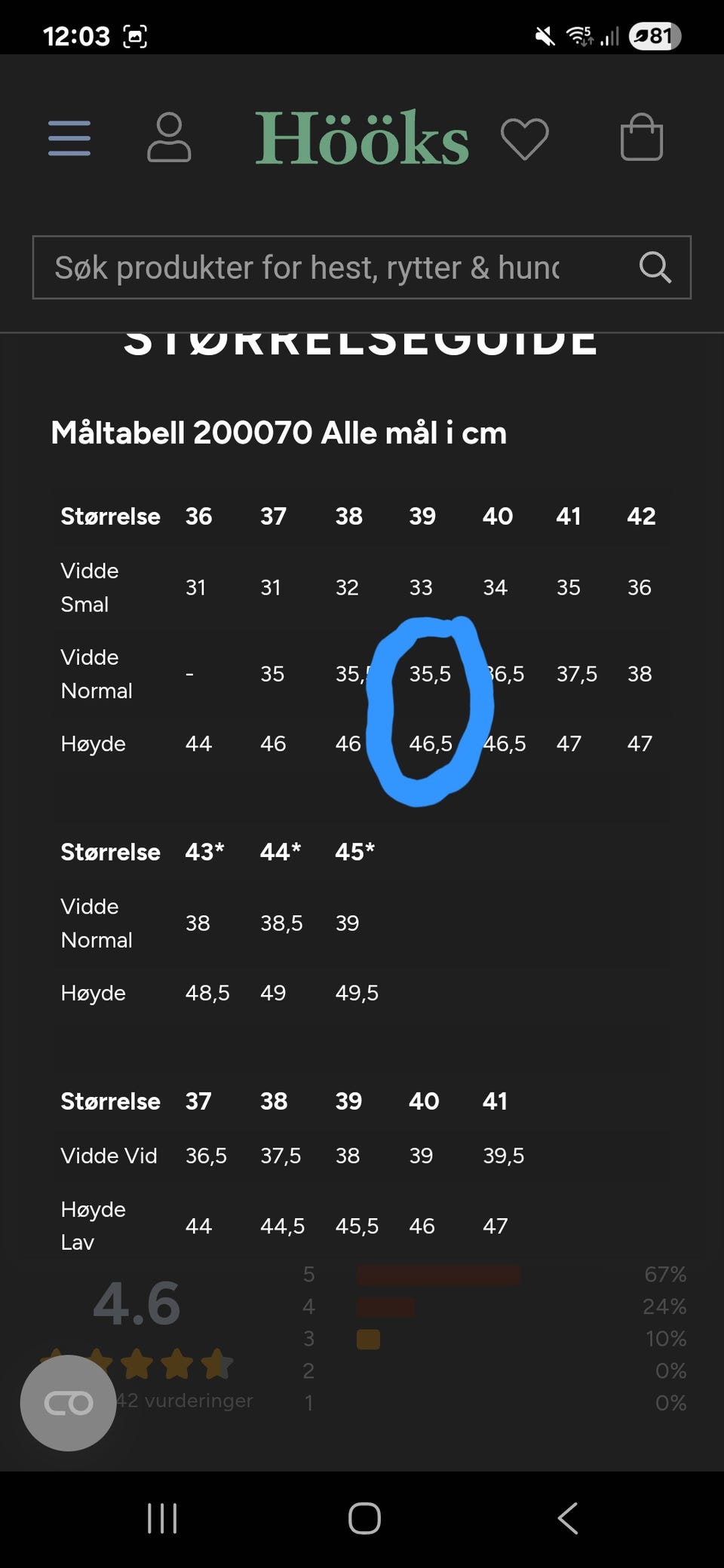The image size is (724, 1568).
Task: Open the CO cookie consent widget
Action: tap(68, 1402)
